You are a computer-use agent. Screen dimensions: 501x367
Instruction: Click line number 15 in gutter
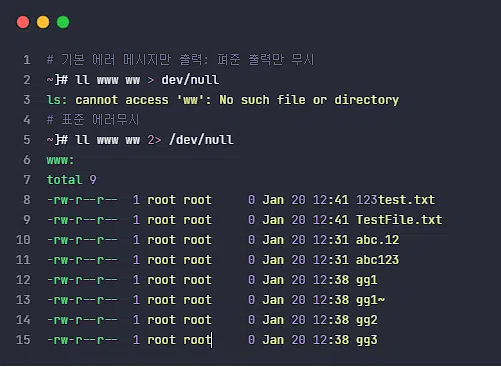[23, 340]
